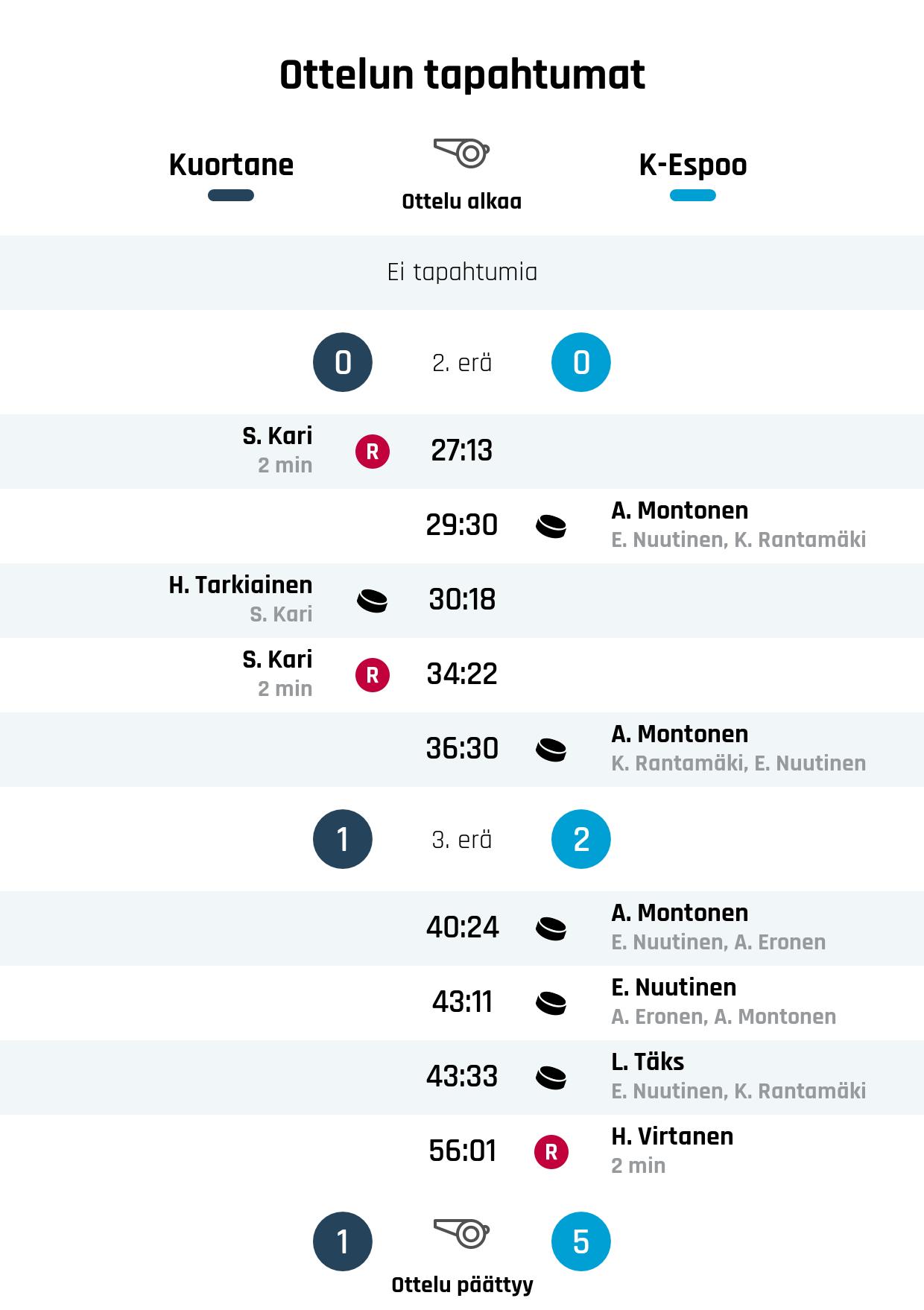
Task: Click the penalty R icon beside H. Virtanen
Action: pos(551,1152)
